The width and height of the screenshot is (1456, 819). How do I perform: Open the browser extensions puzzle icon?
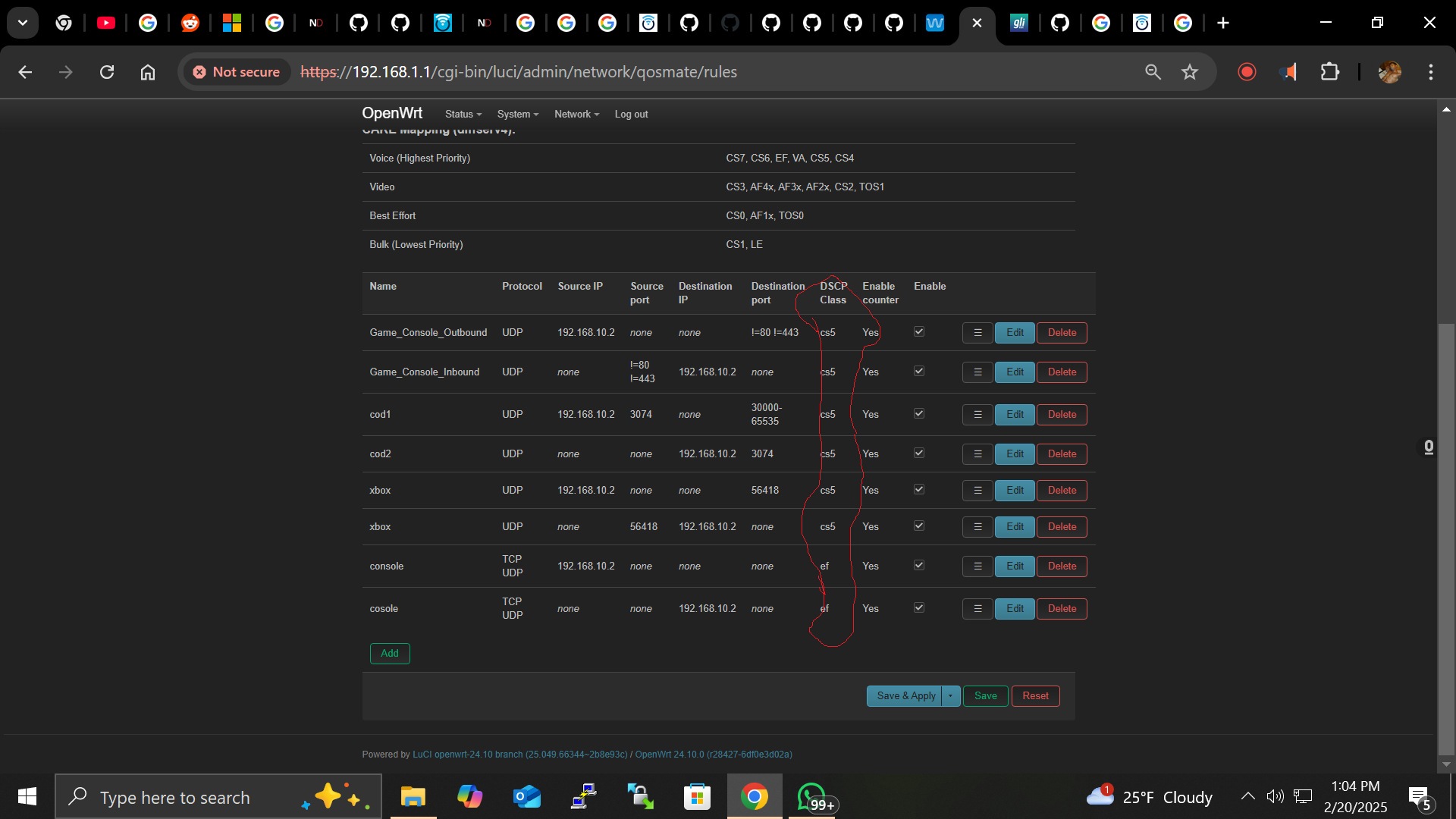click(1331, 72)
